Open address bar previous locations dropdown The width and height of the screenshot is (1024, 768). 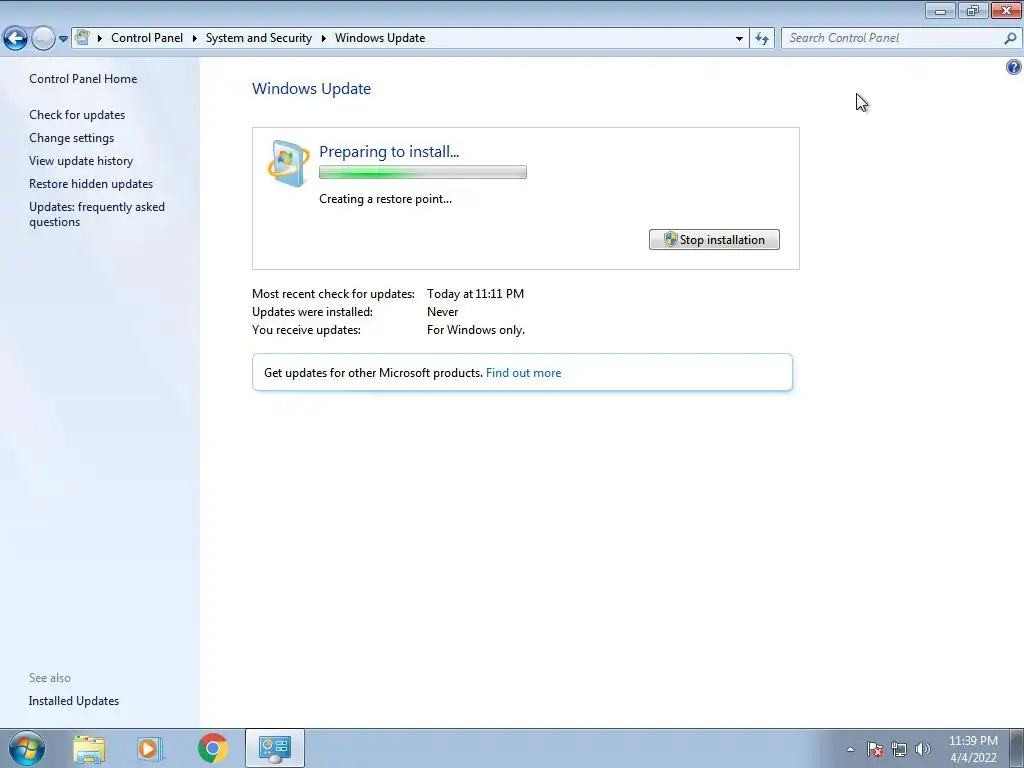click(x=739, y=39)
